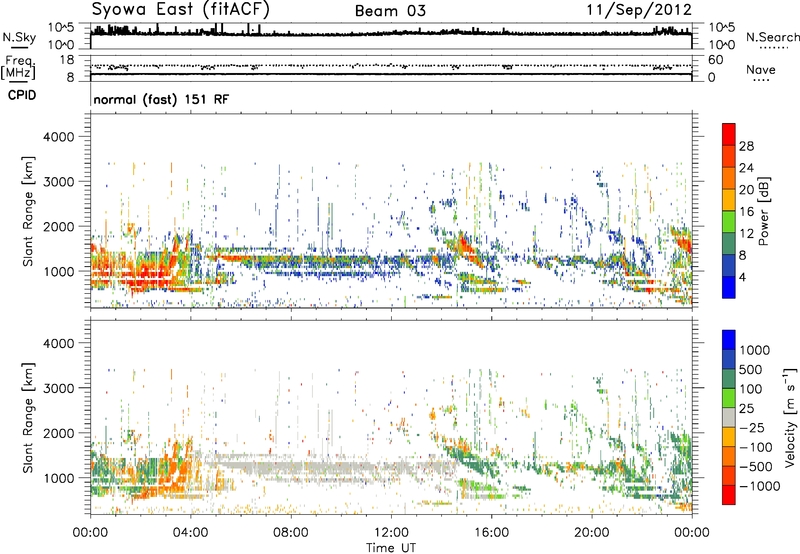The width and height of the screenshot is (800, 554).
Task: Click the "10^0" tick beside N.Search label
Action: click(722, 45)
